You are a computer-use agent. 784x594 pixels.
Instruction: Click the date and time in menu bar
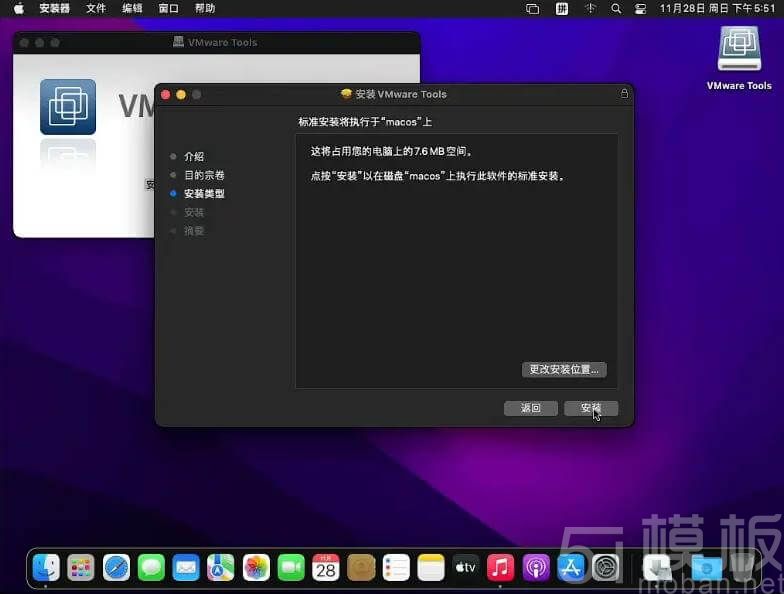tap(717, 8)
